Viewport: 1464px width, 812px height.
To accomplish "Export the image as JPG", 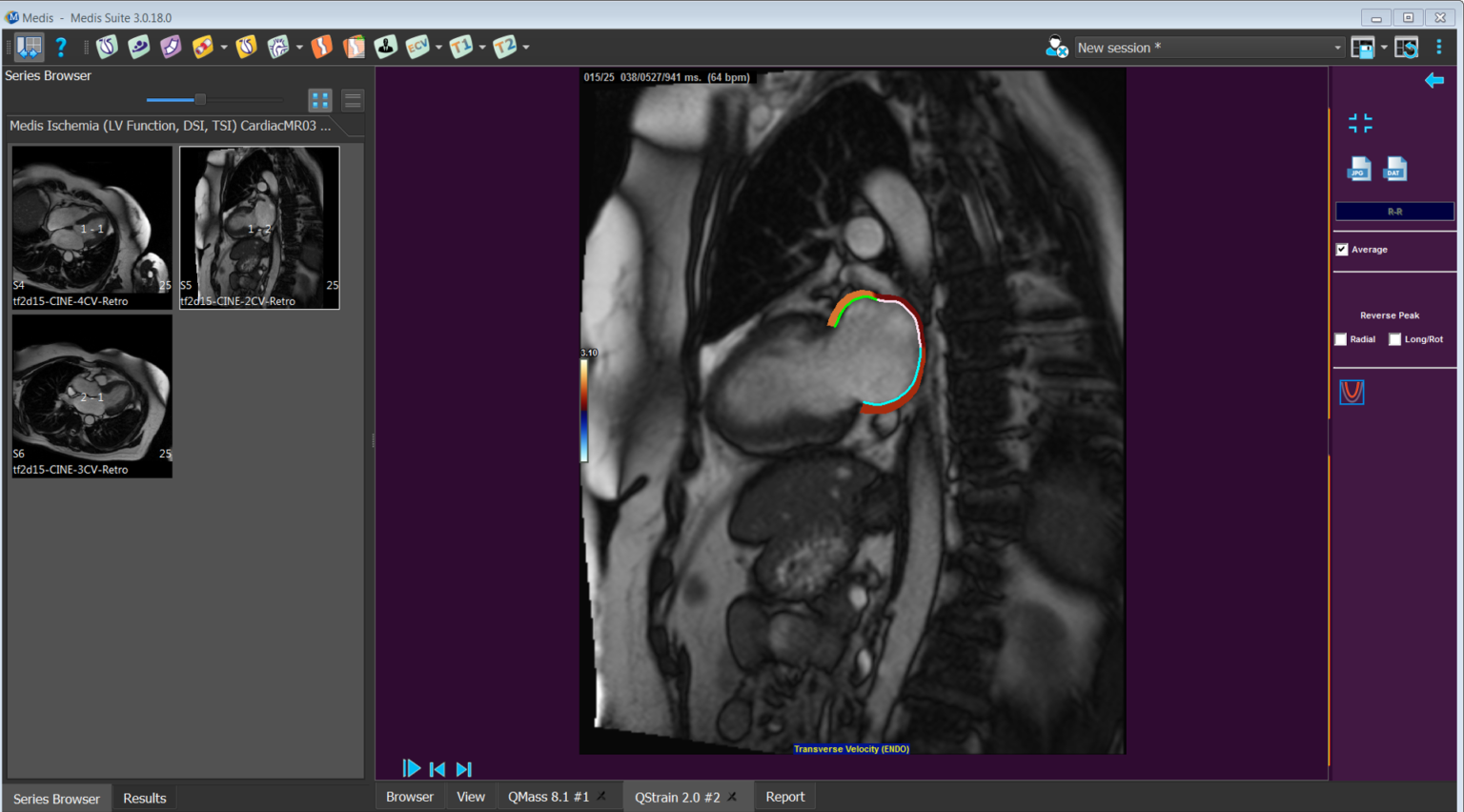I will point(1359,169).
